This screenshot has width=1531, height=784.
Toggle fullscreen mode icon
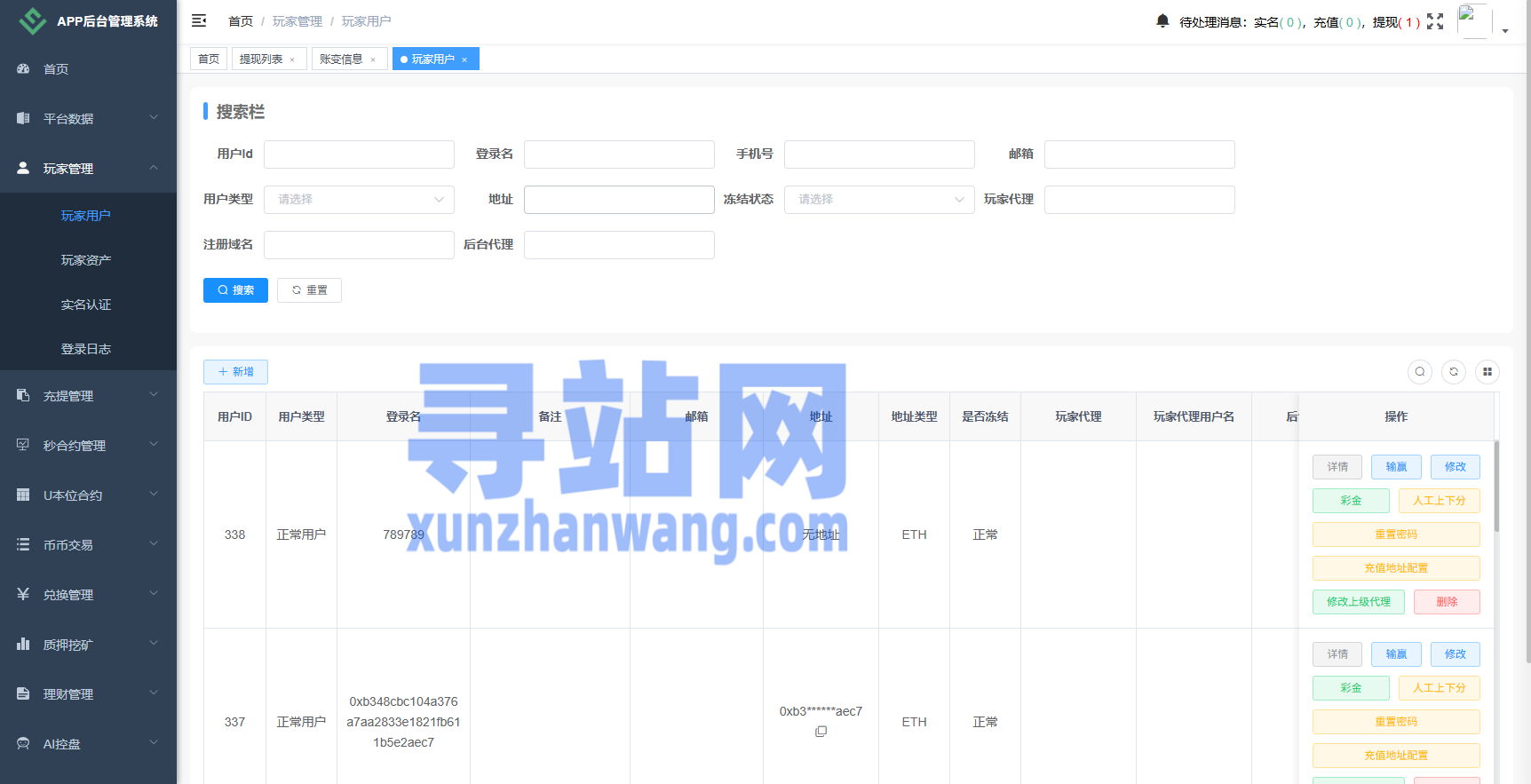pos(1435,21)
